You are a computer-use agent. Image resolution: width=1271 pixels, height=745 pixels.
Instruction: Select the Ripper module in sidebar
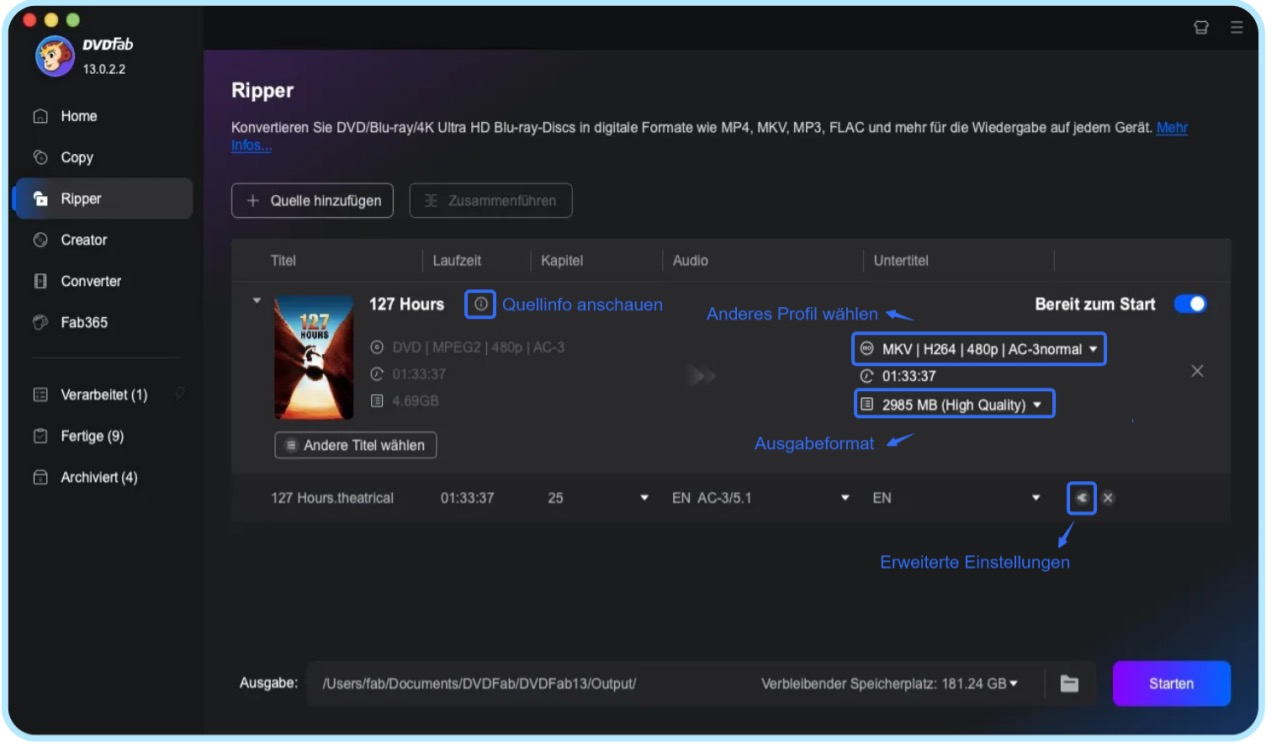(103, 198)
